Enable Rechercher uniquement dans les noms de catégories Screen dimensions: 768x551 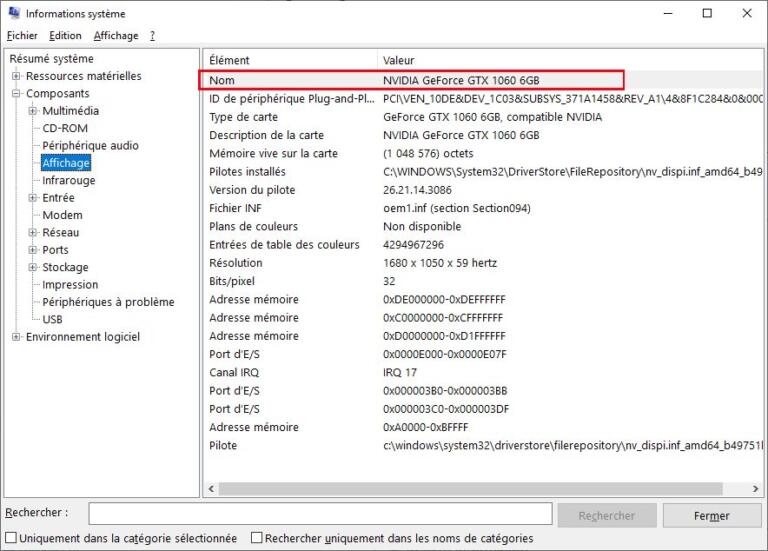pyautogui.click(x=257, y=538)
